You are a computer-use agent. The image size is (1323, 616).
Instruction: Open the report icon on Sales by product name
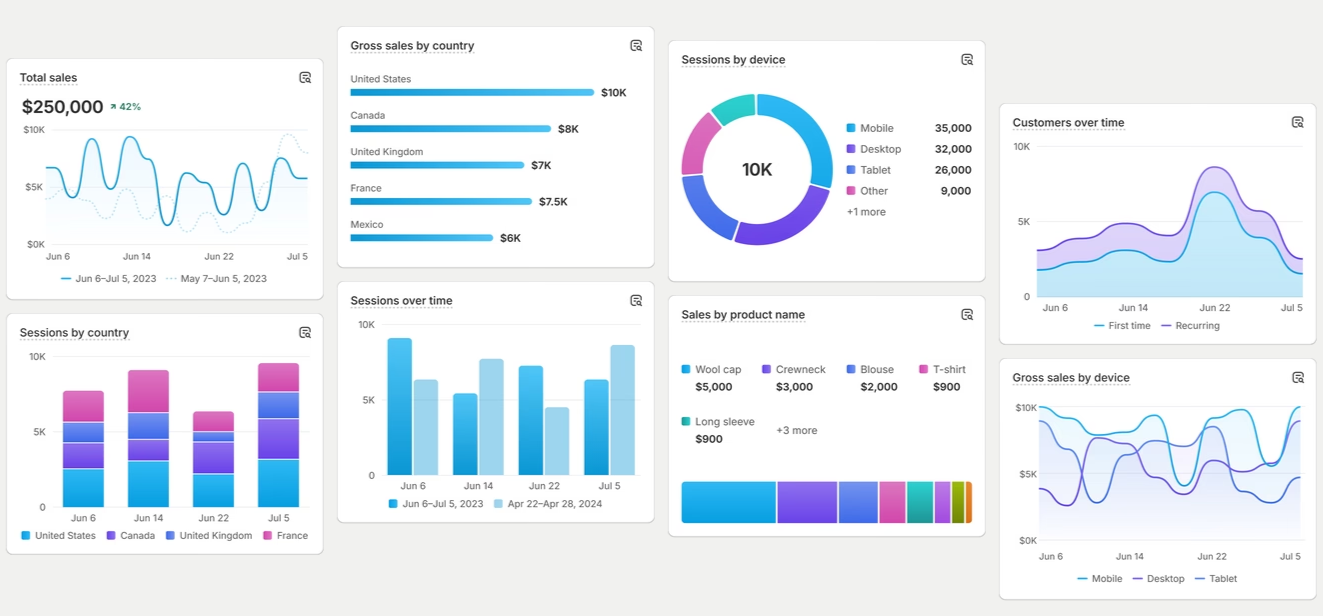967,315
